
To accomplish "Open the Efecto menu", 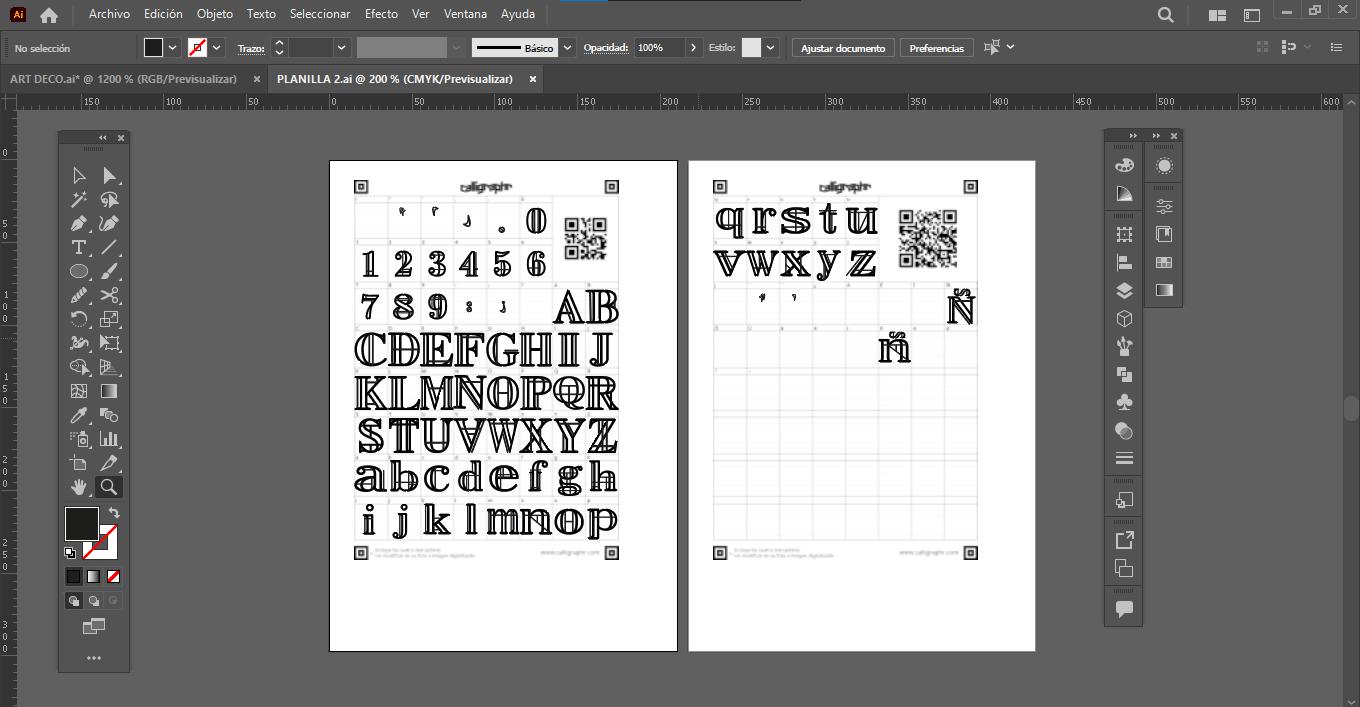I will coord(381,14).
